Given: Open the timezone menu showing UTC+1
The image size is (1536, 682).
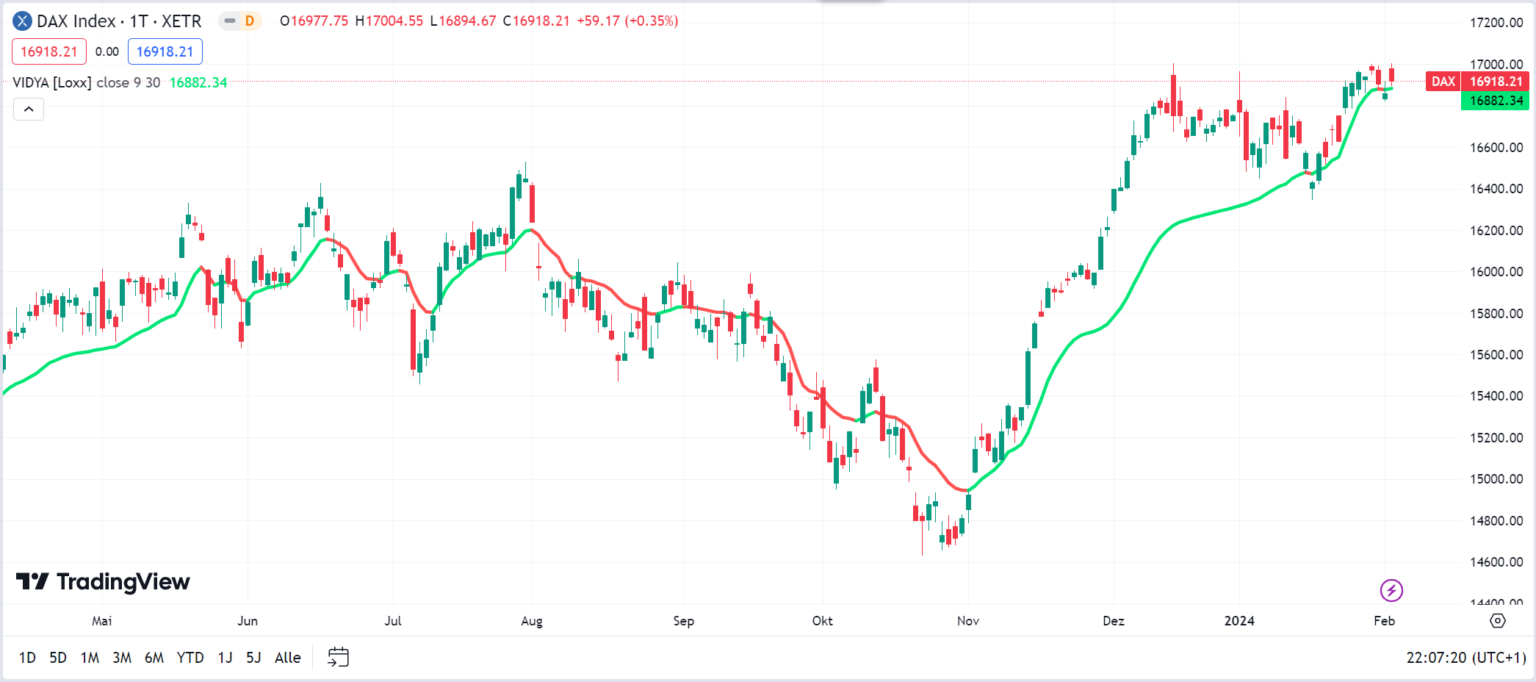Looking at the screenshot, I should click(1465, 657).
